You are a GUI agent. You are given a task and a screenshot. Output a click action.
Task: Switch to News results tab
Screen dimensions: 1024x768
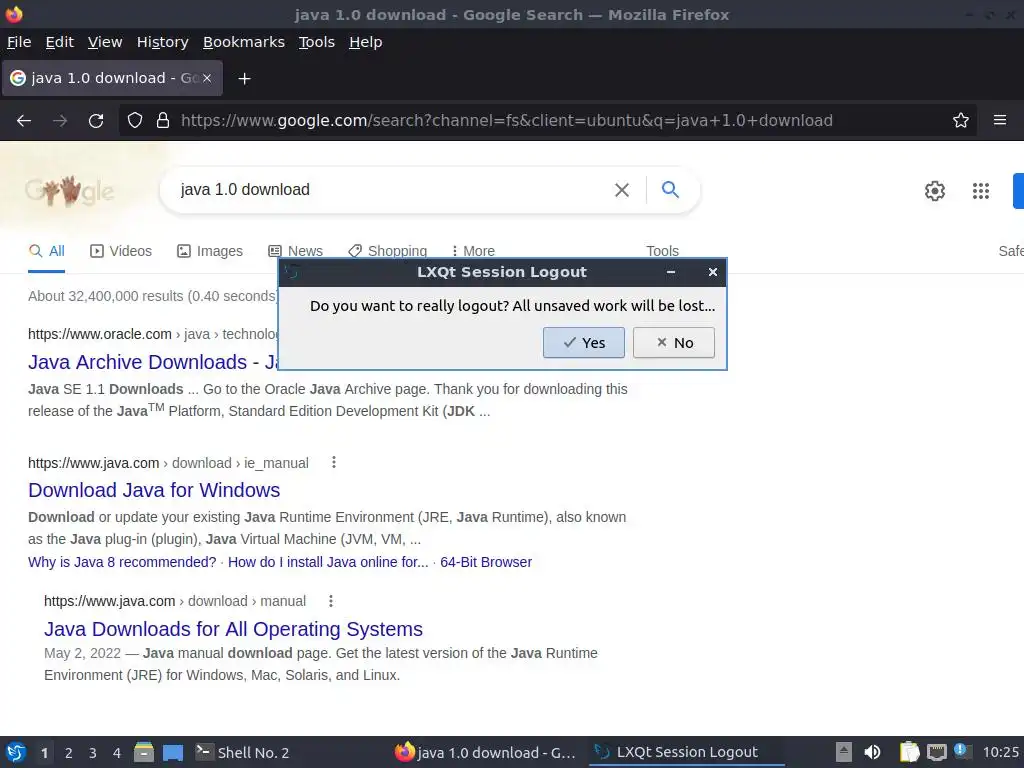[295, 251]
